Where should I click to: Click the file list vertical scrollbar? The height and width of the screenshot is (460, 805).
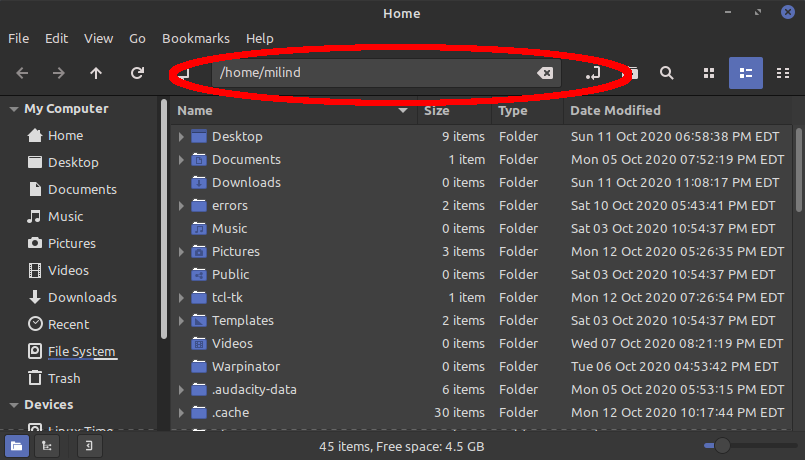(x=799, y=169)
